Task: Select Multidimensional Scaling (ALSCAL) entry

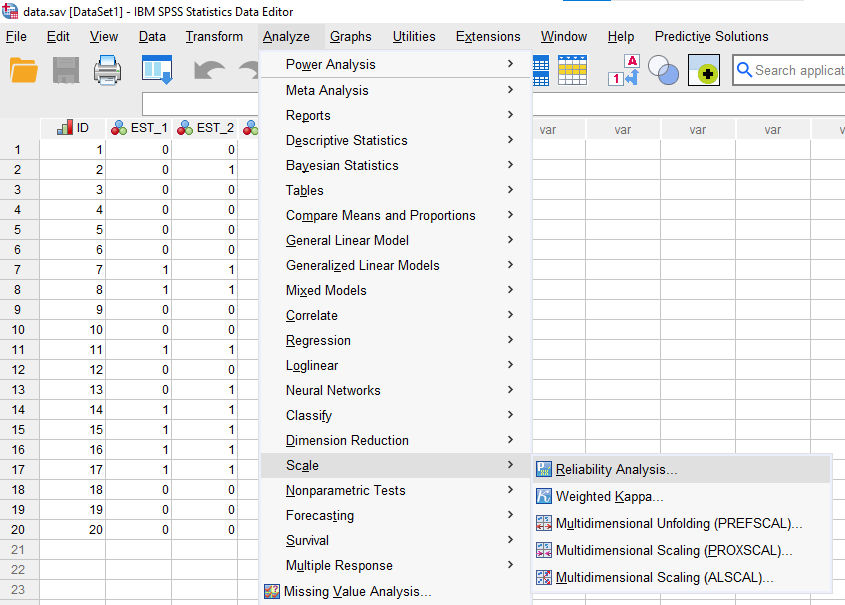Action: point(682,577)
